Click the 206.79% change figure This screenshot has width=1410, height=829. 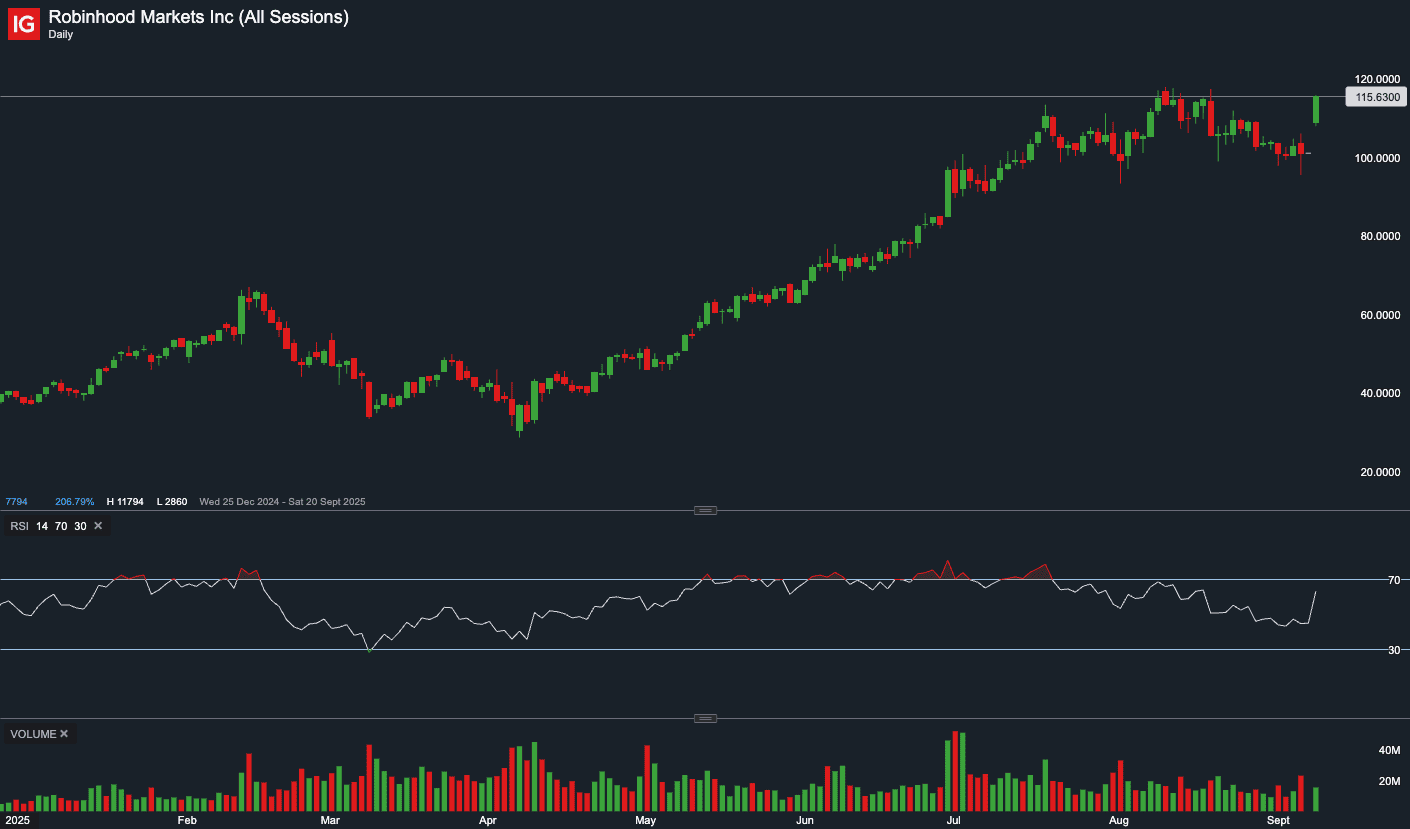tap(74, 501)
